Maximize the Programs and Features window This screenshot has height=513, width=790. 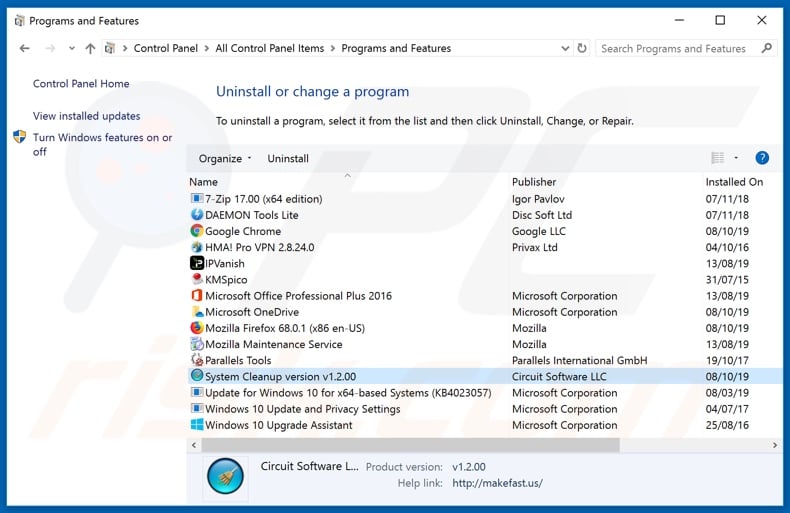point(720,20)
